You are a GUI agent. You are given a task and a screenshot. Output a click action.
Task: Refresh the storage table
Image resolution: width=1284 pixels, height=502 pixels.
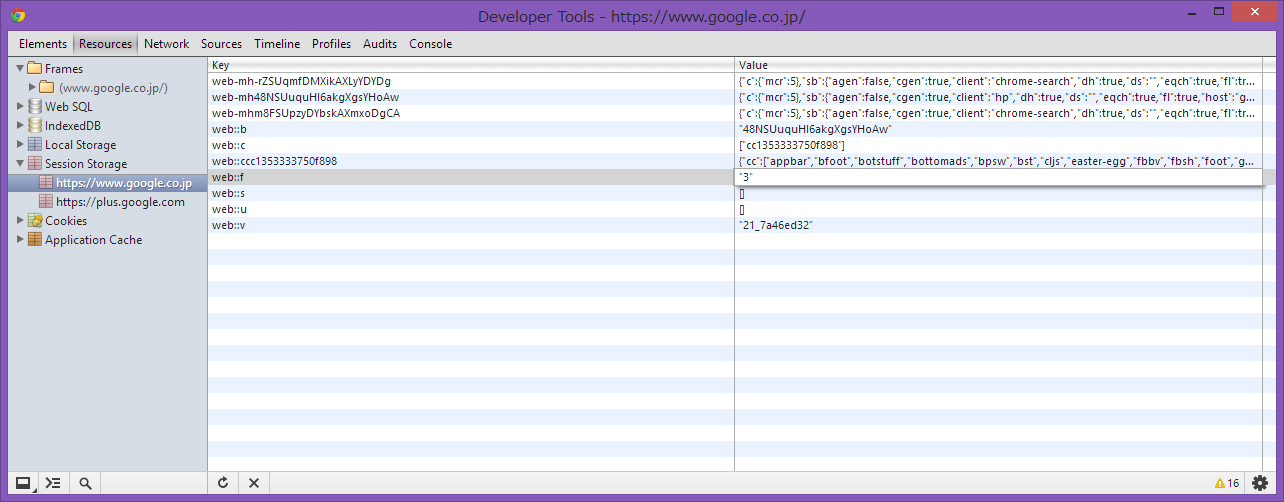(x=223, y=483)
